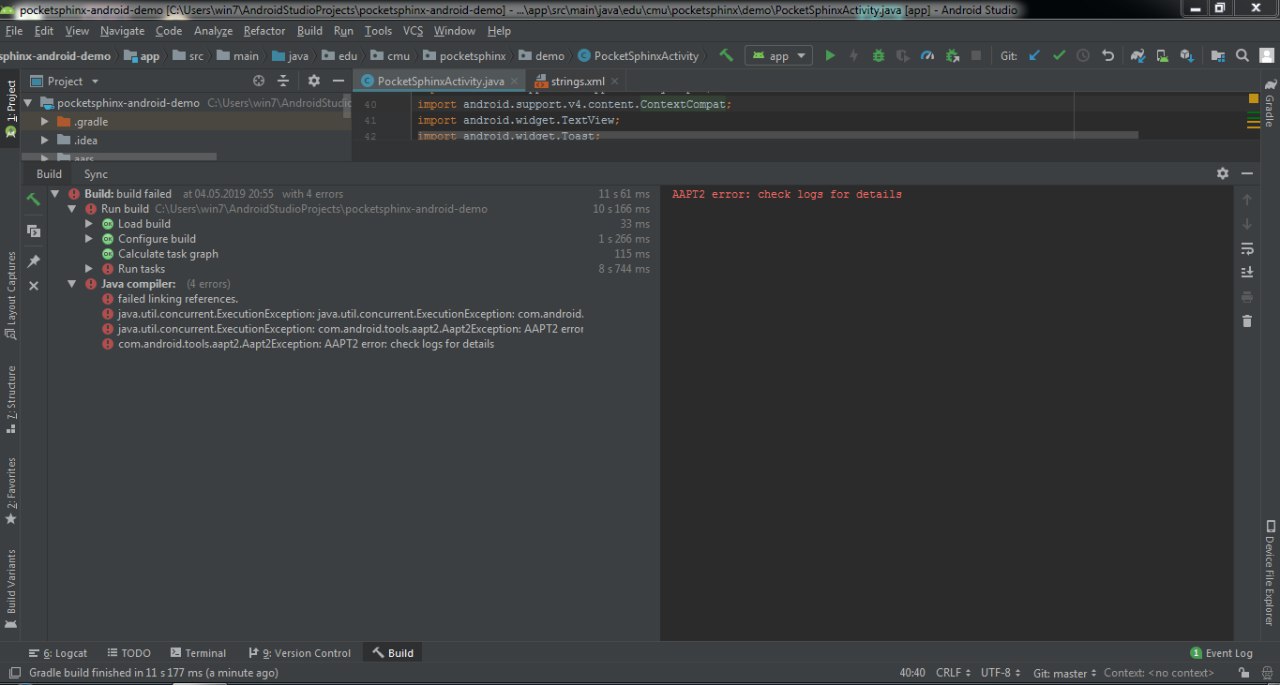Expand the Run tasks node
This screenshot has height=685, width=1280.
89,269
